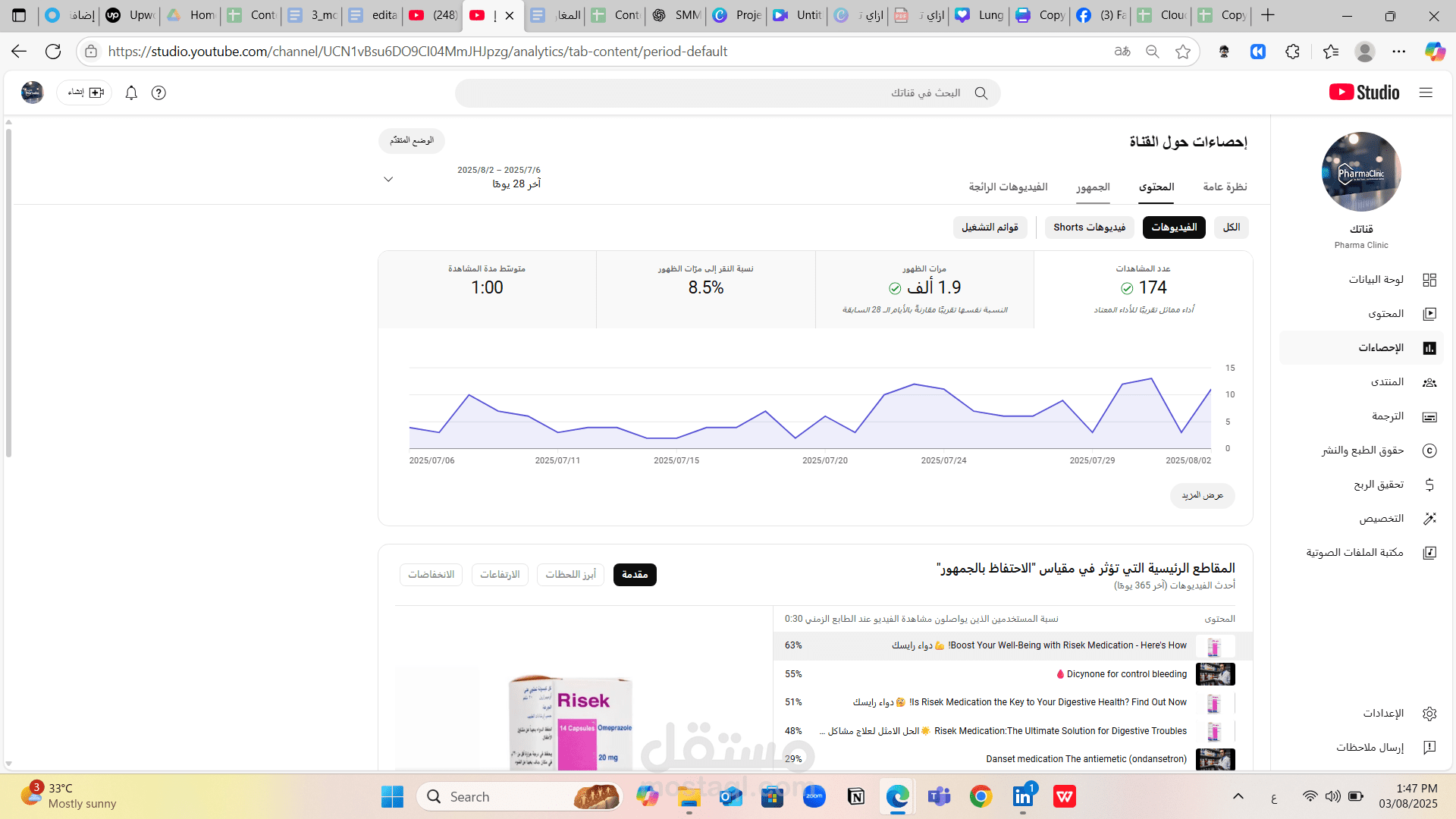Click the عرض المزيد see more button
The image size is (1456, 819).
(1202, 495)
